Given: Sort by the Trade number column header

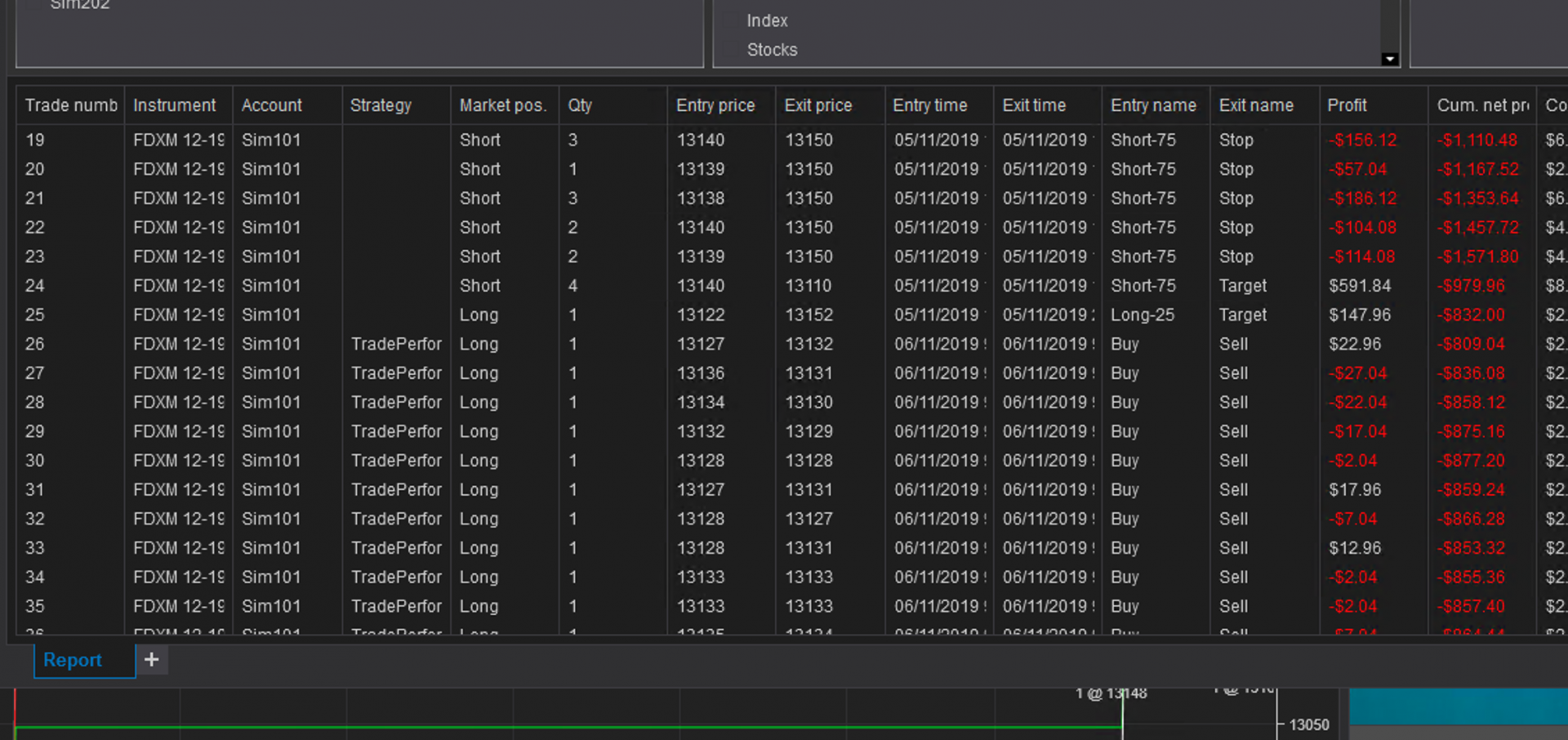Looking at the screenshot, I should pyautogui.click(x=71, y=105).
